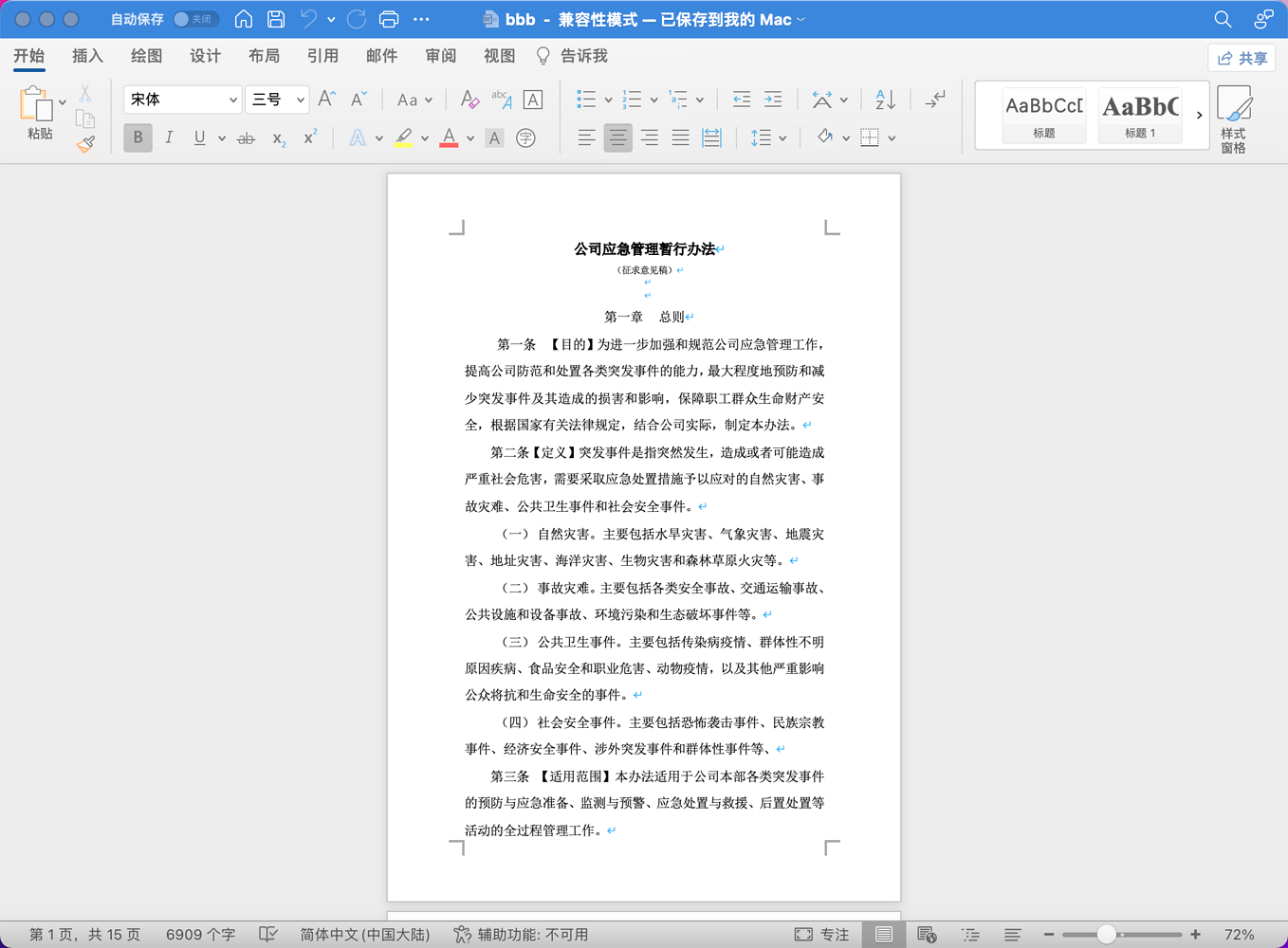Open the 审阅 ribbon tab
The image size is (1288, 948).
439,56
